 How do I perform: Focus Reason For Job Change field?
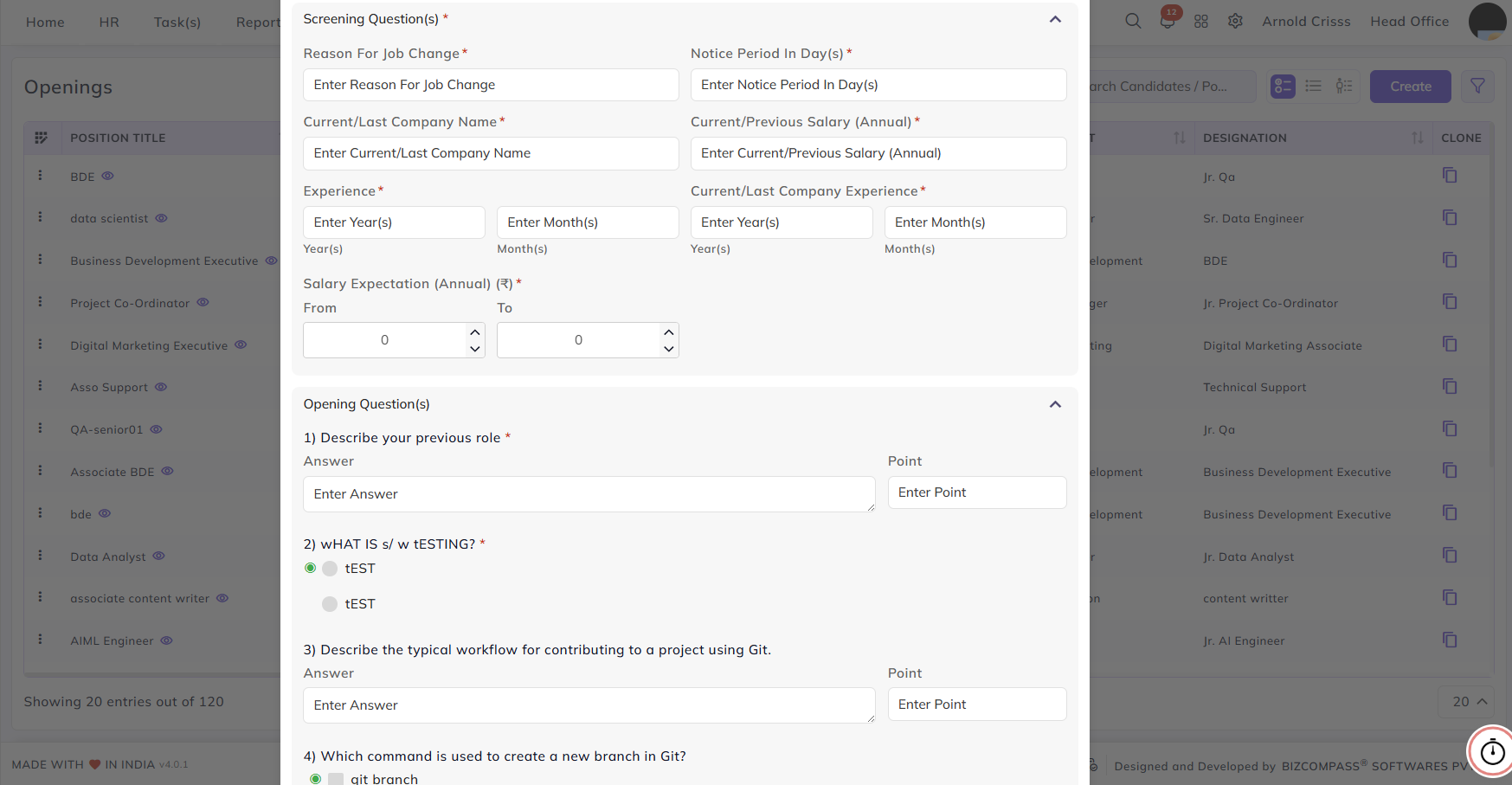click(491, 85)
